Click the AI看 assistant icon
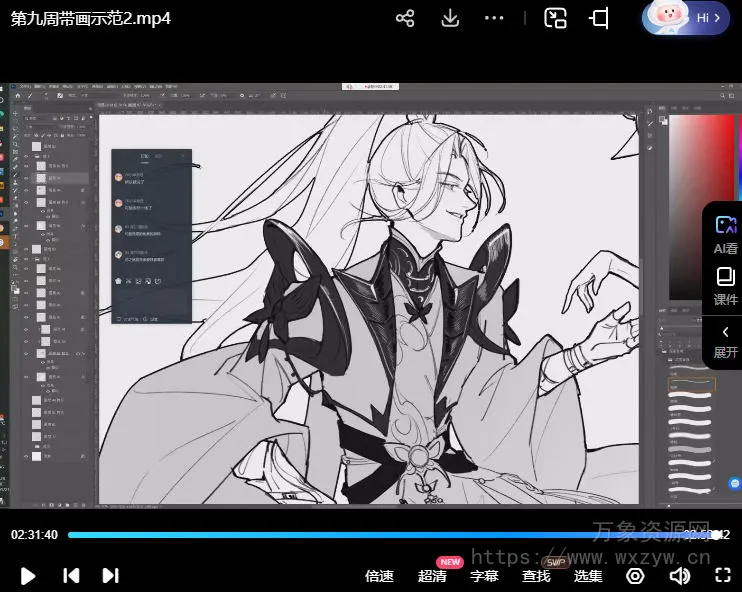The width and height of the screenshot is (742, 592). point(725,234)
